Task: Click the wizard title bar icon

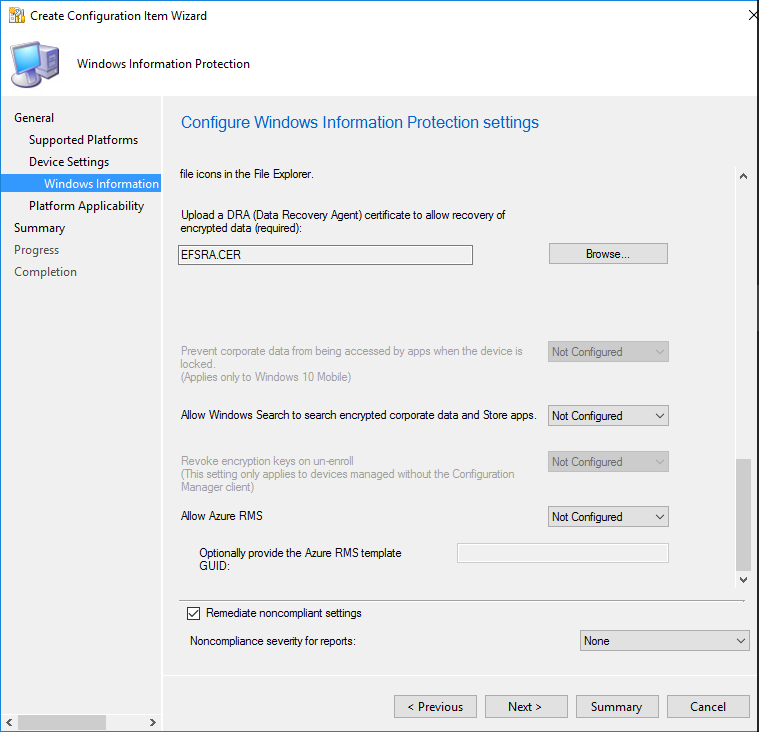Action: point(16,16)
